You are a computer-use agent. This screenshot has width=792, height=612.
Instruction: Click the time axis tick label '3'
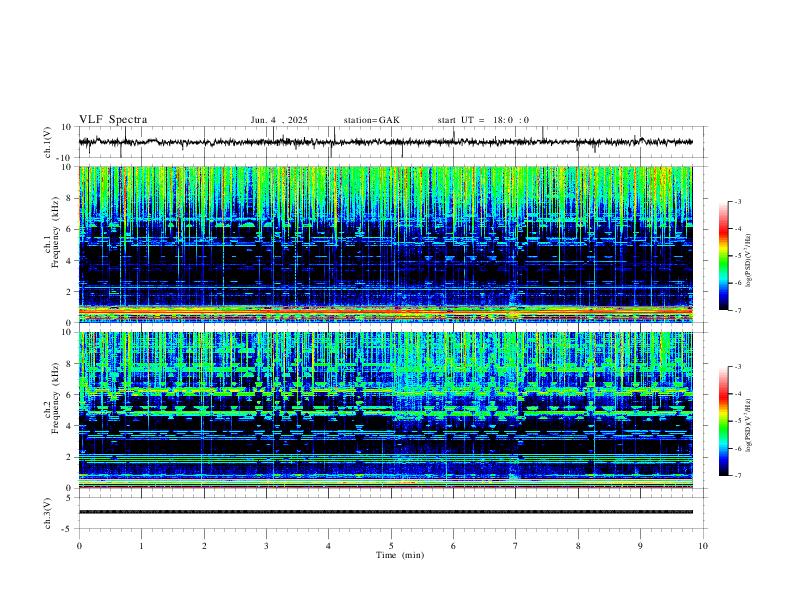266,546
